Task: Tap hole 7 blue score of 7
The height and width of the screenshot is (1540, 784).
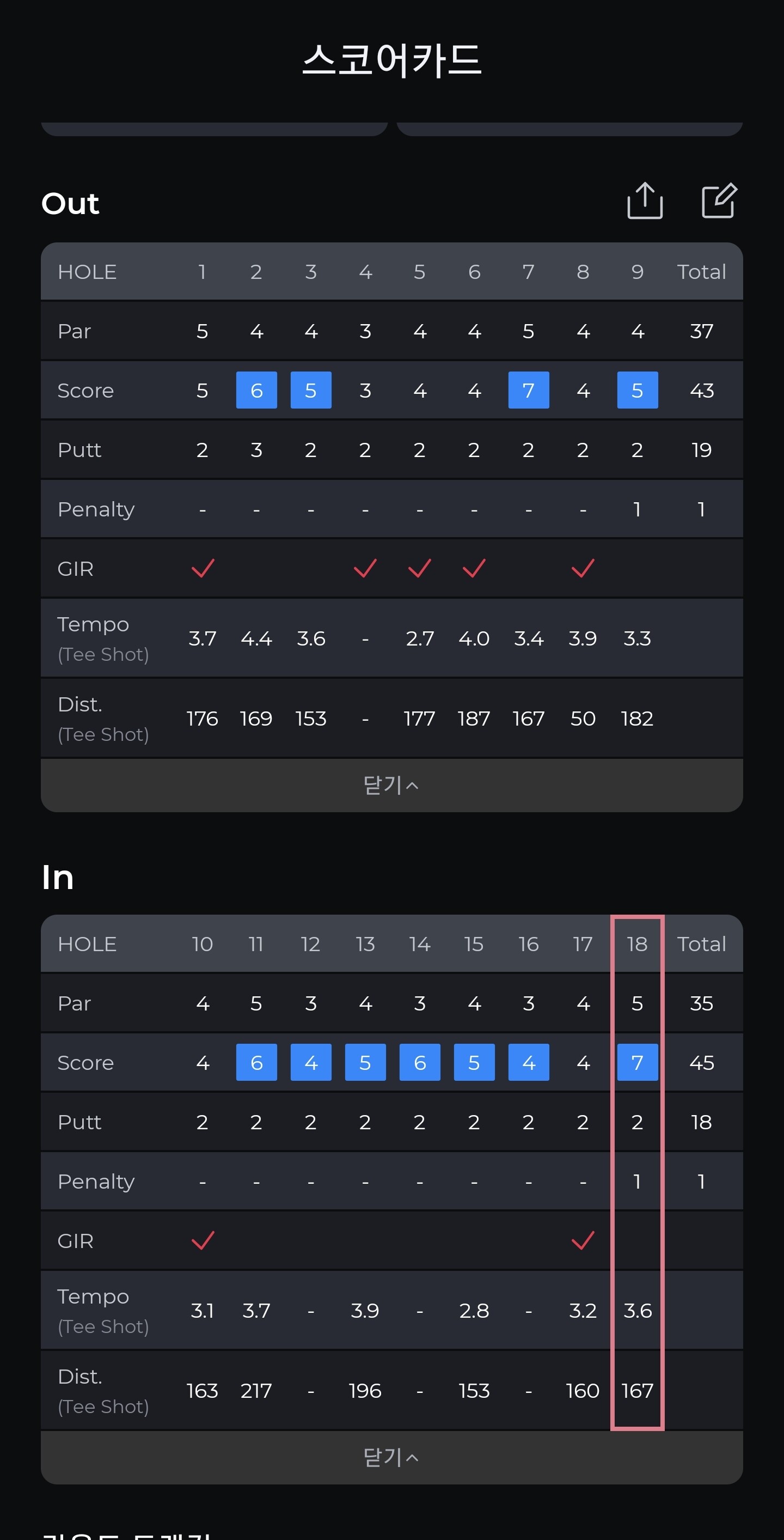Action: tap(528, 391)
